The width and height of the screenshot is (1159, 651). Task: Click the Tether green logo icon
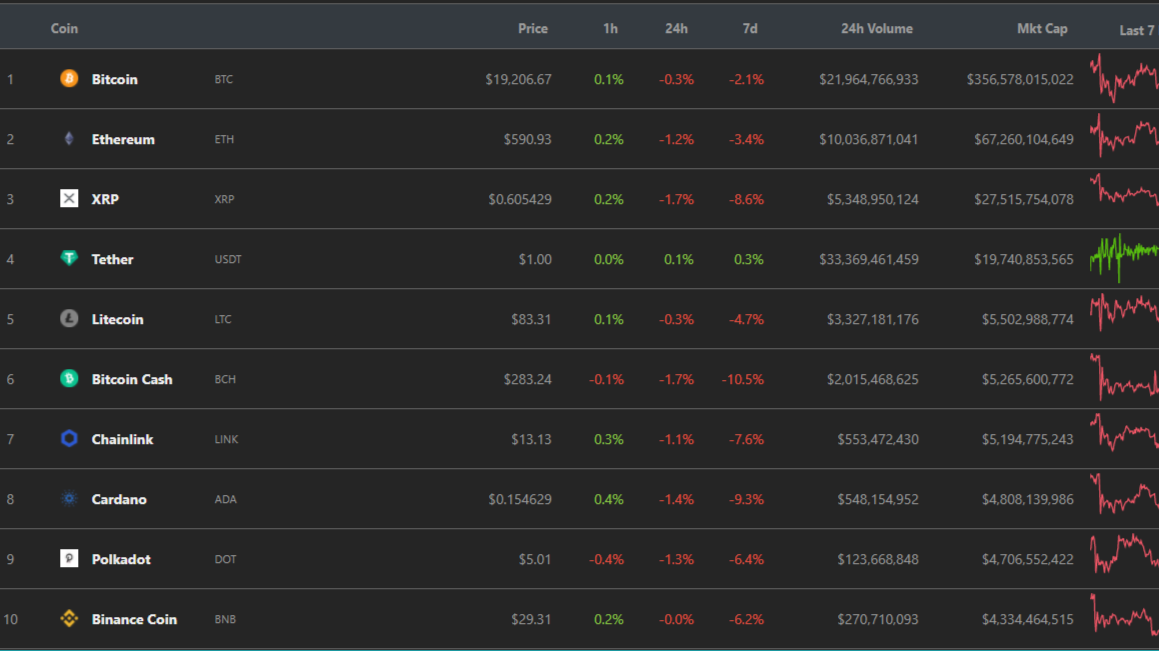pyautogui.click(x=69, y=258)
